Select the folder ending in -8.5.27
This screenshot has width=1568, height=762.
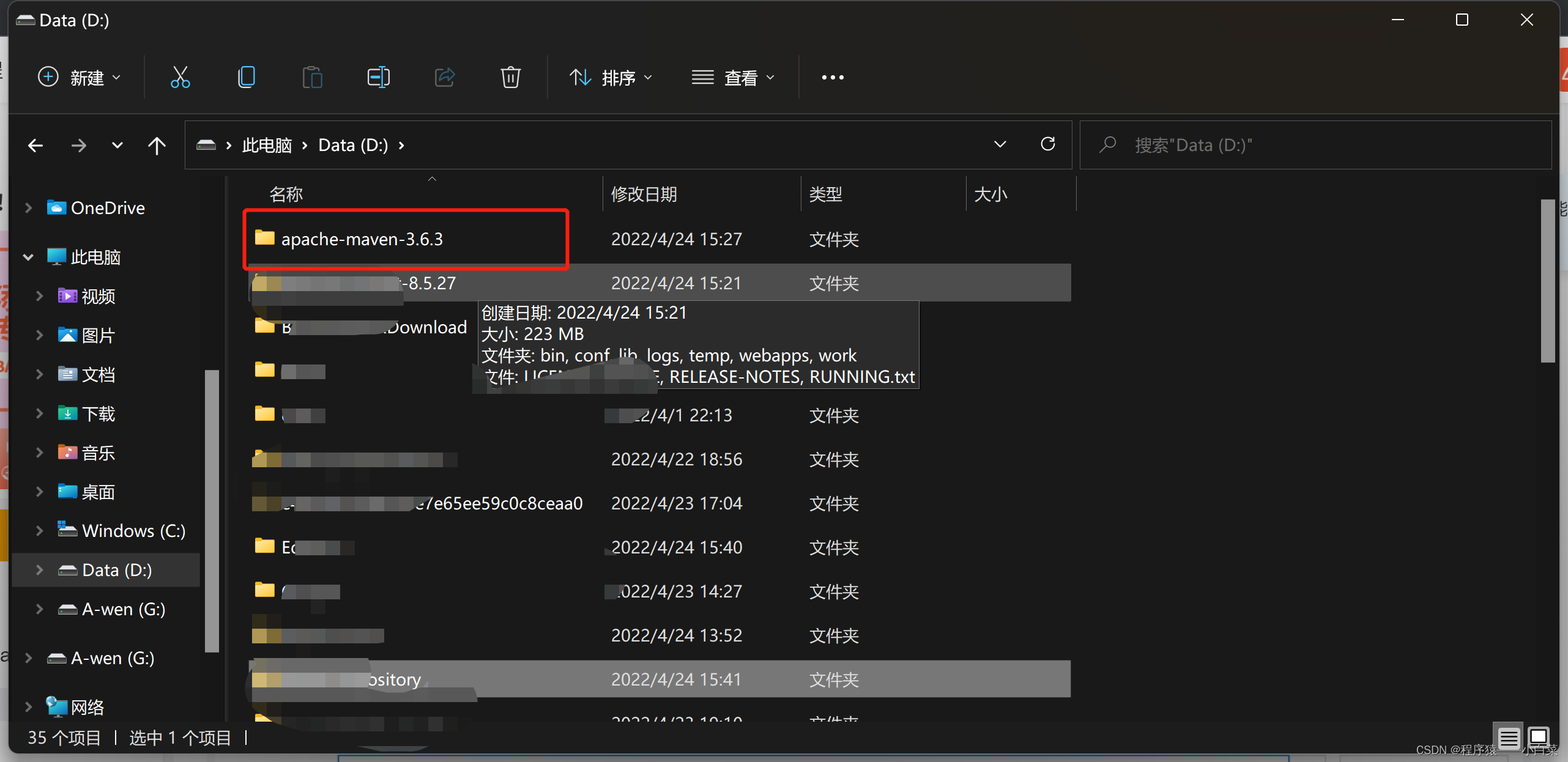click(660, 283)
